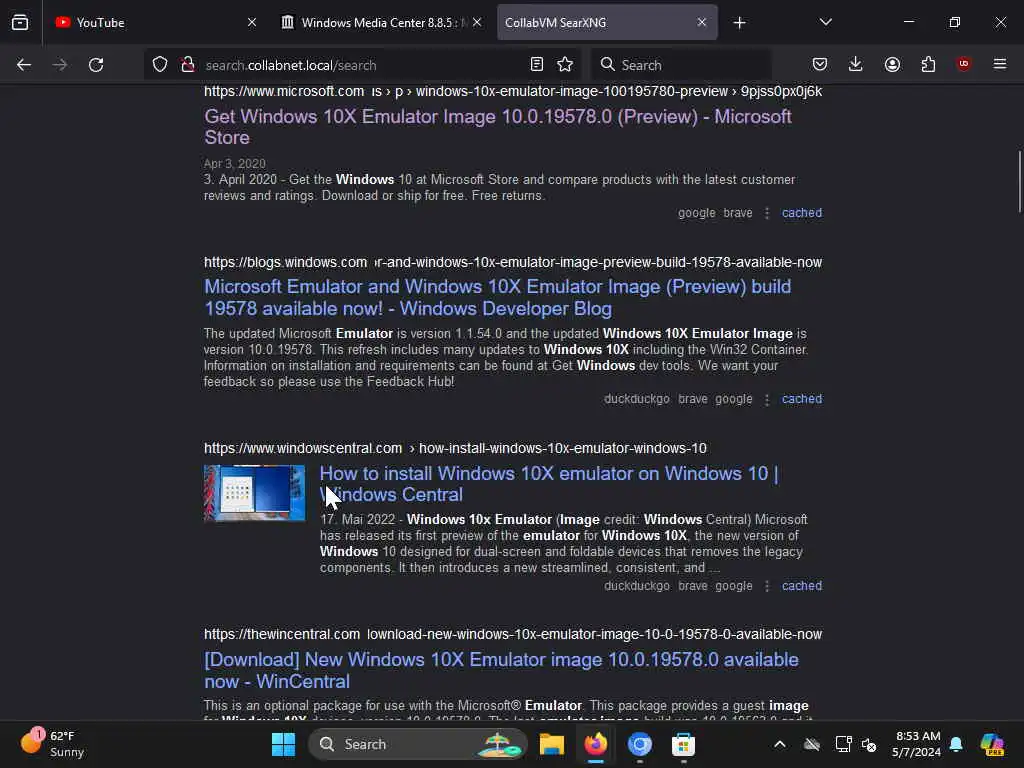Image resolution: width=1024 pixels, height=768 pixels.
Task: Expand options menu for Windows Developer Blog result
Action: [767, 400]
